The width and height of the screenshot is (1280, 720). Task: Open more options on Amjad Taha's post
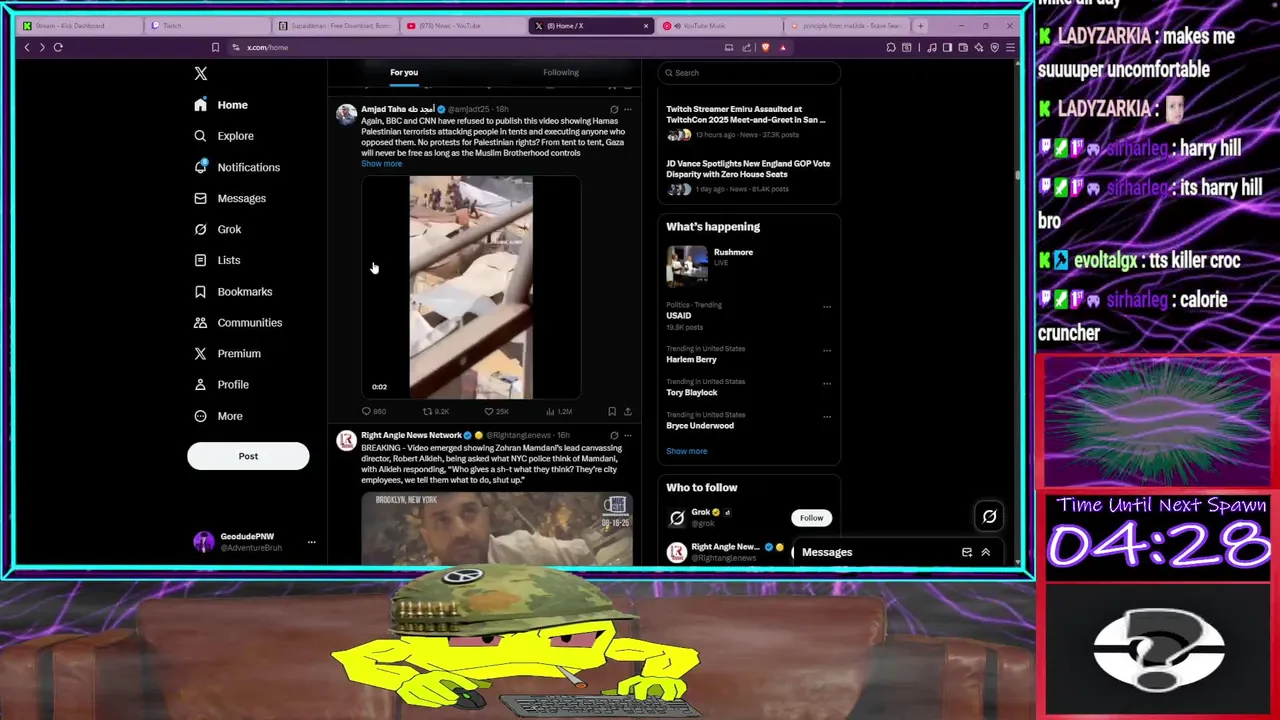628,109
